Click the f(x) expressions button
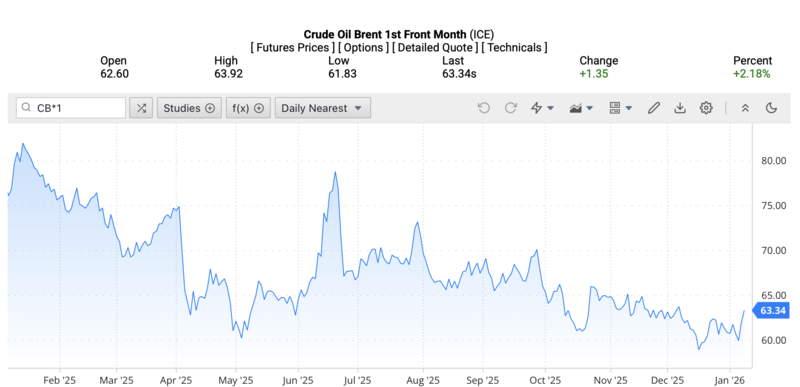The image size is (800, 387). click(x=248, y=108)
